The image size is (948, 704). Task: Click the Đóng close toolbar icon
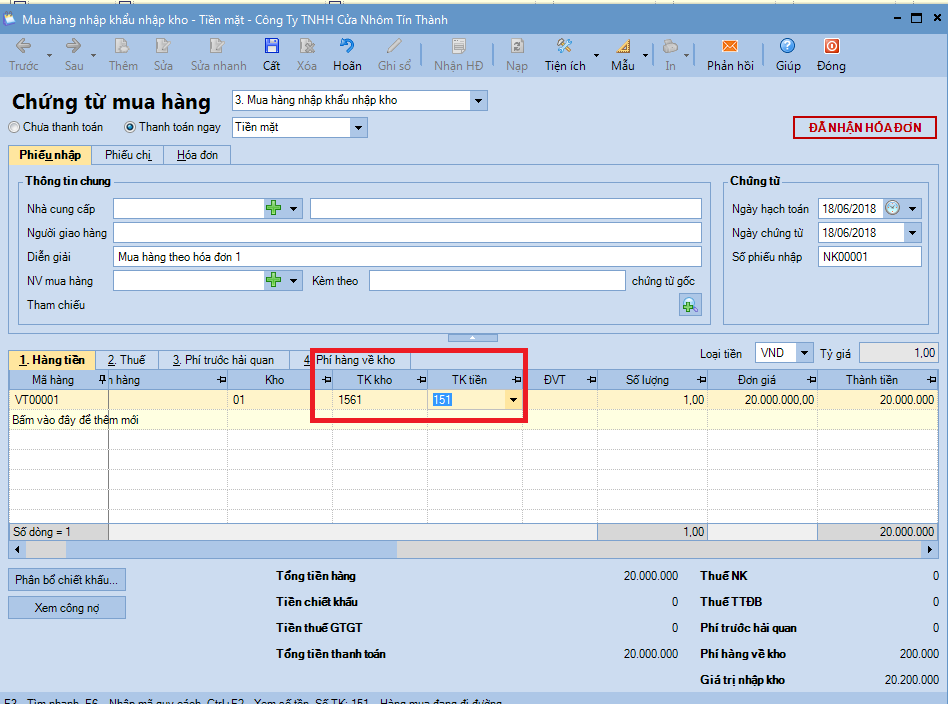pyautogui.click(x=830, y=47)
